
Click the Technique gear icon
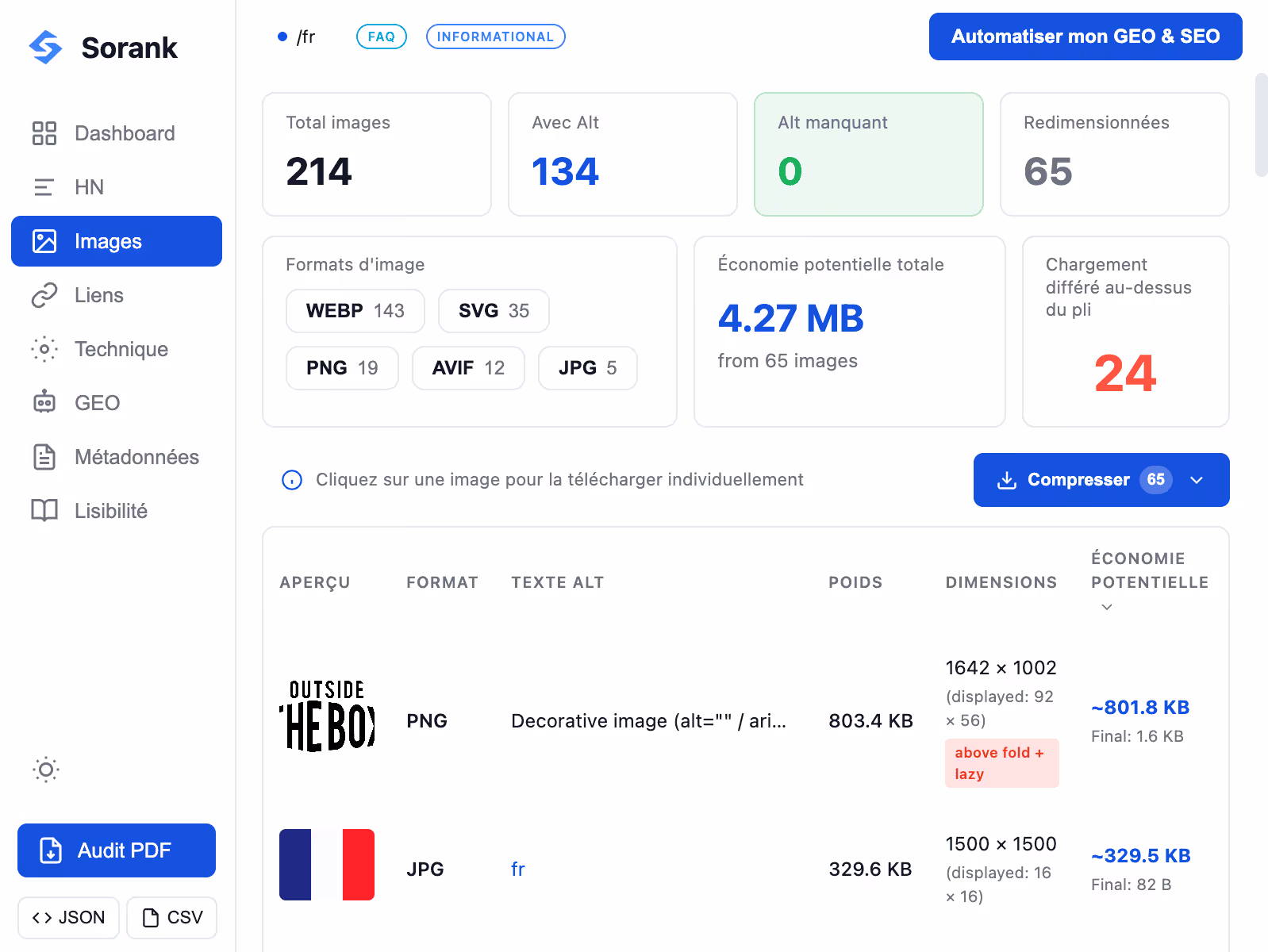click(x=44, y=349)
